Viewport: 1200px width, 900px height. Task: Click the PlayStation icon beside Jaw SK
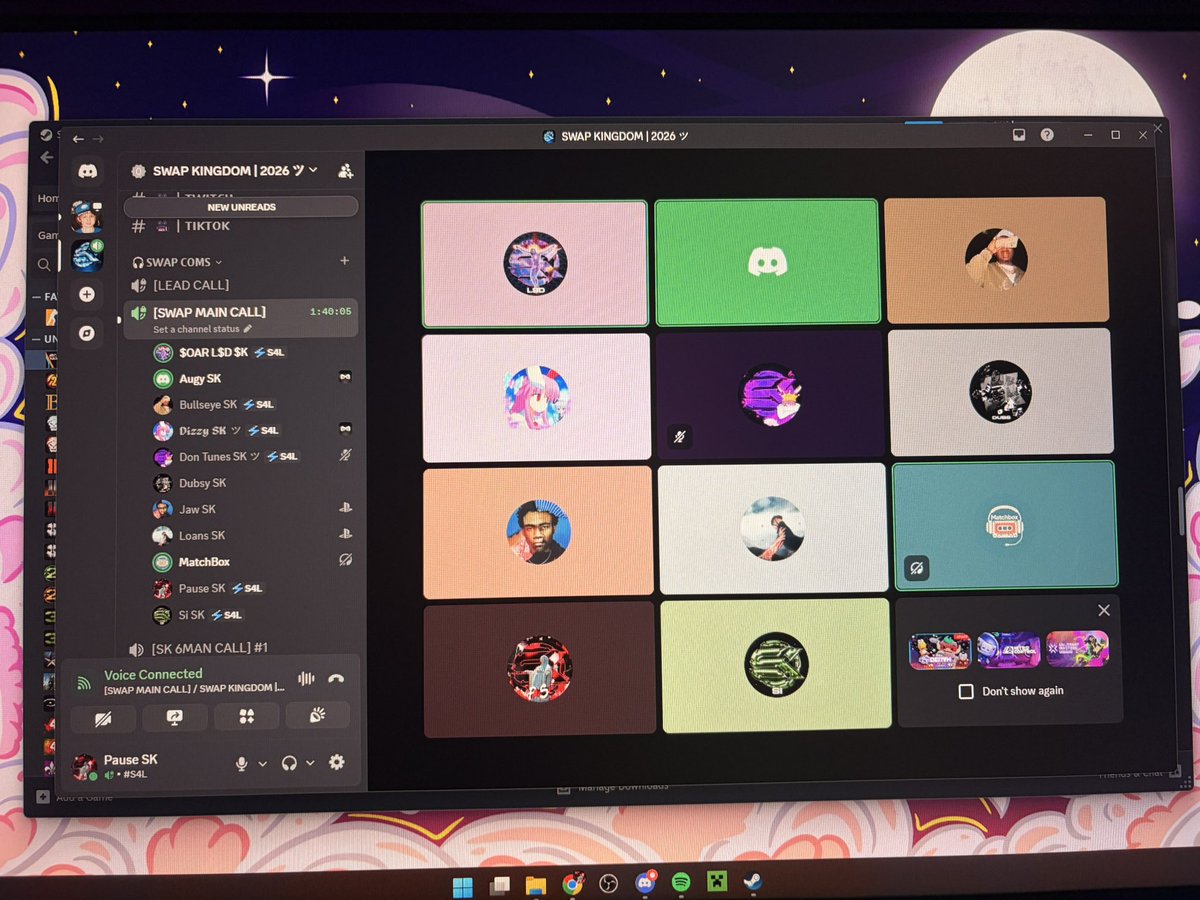pyautogui.click(x=345, y=508)
